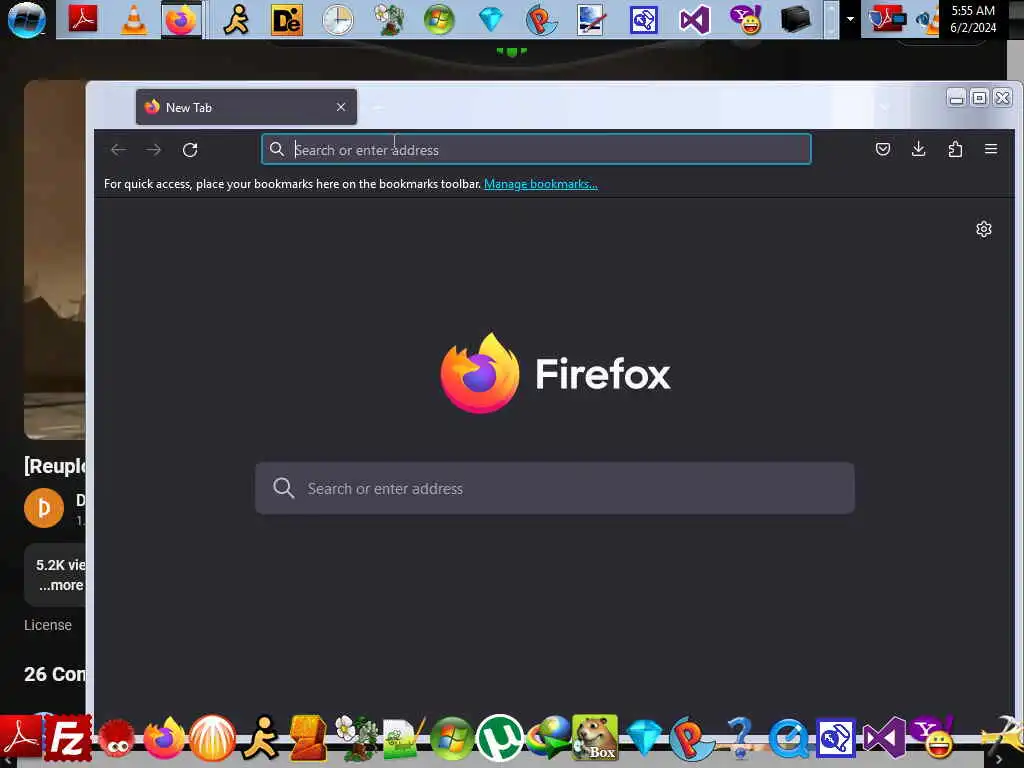The image size is (1024, 768).
Task: Open the Firefox Downloads panel
Action: tap(918, 150)
